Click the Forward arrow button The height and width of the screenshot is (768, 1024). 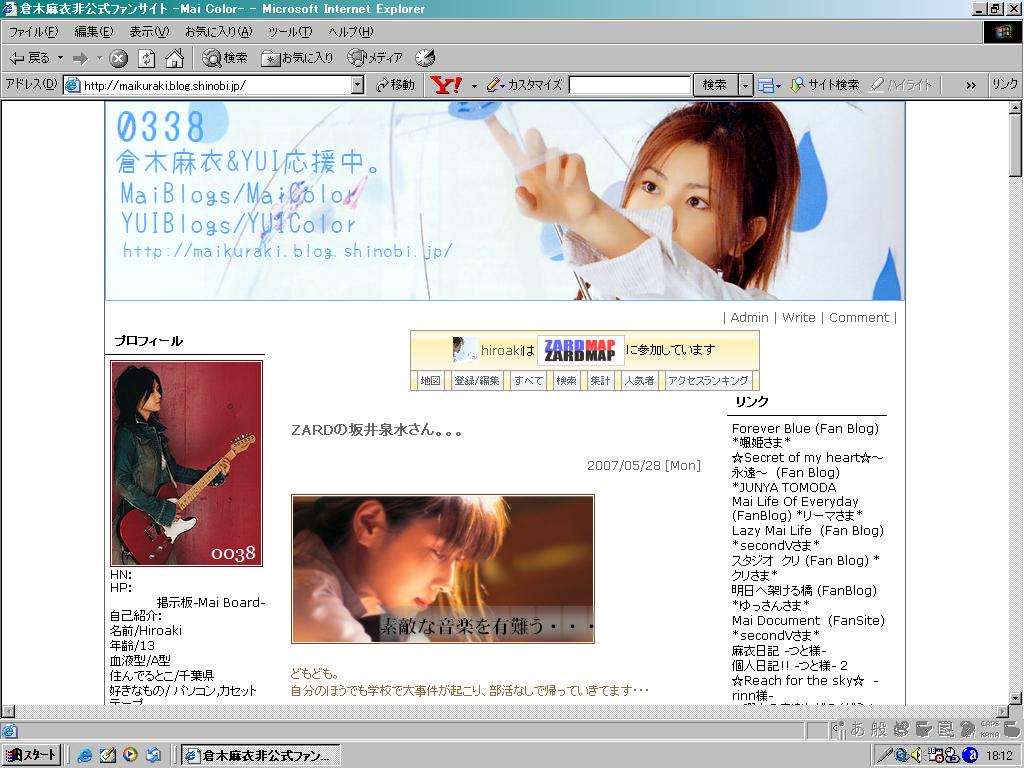tap(80, 59)
